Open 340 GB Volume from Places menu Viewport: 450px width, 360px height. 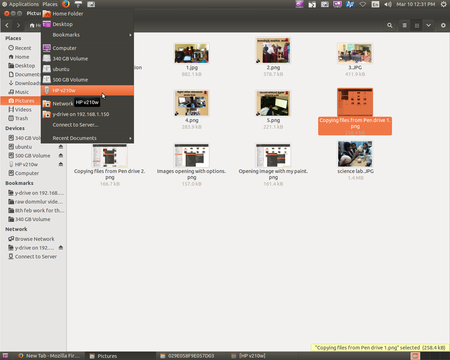tap(87, 59)
